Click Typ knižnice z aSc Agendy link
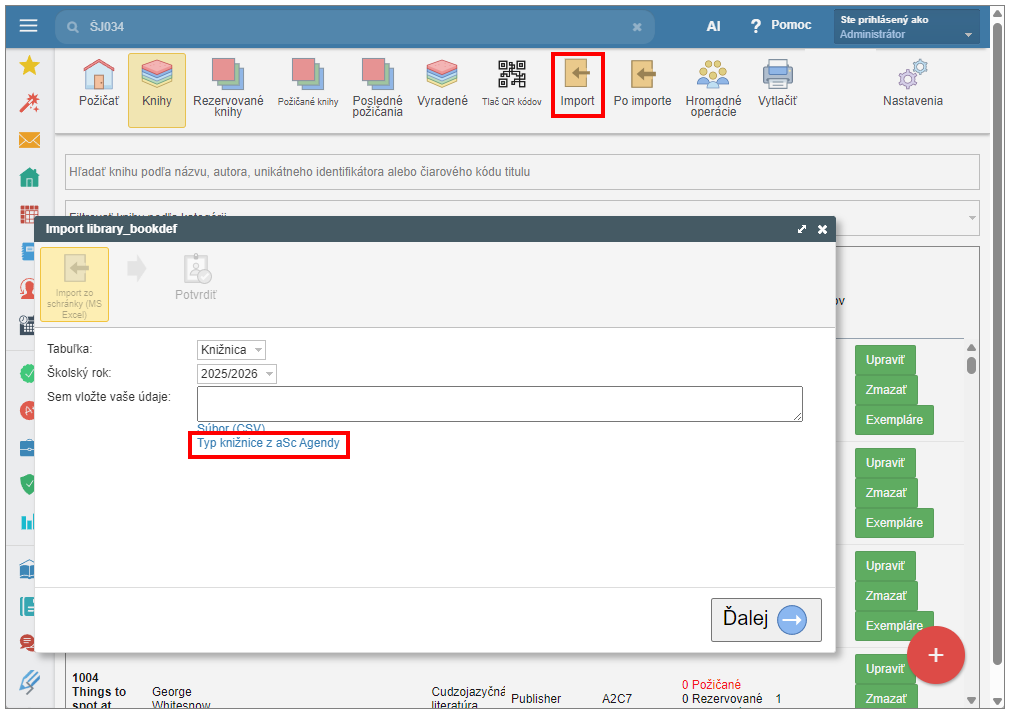This screenshot has width=1010, height=714. [x=268, y=443]
